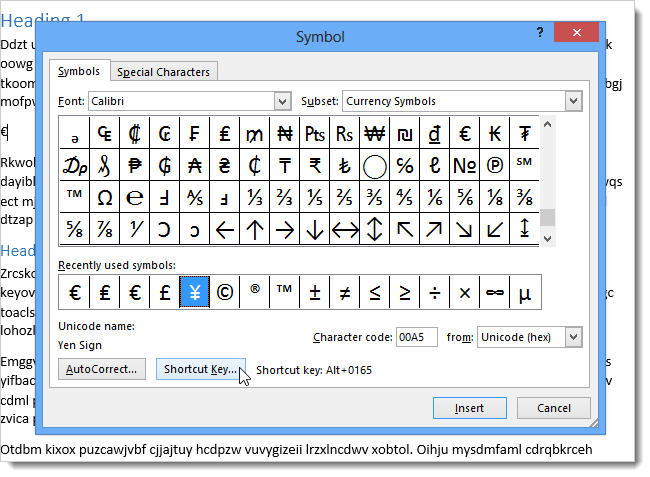Open the Font dropdown showing Calibri
This screenshot has height=477, width=650.
tap(282, 101)
